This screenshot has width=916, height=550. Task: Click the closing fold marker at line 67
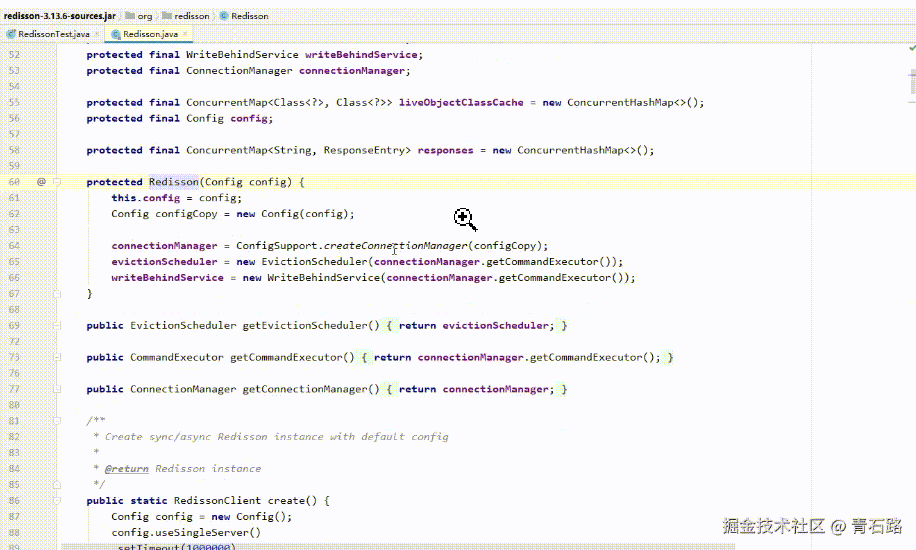pyautogui.click(x=57, y=293)
